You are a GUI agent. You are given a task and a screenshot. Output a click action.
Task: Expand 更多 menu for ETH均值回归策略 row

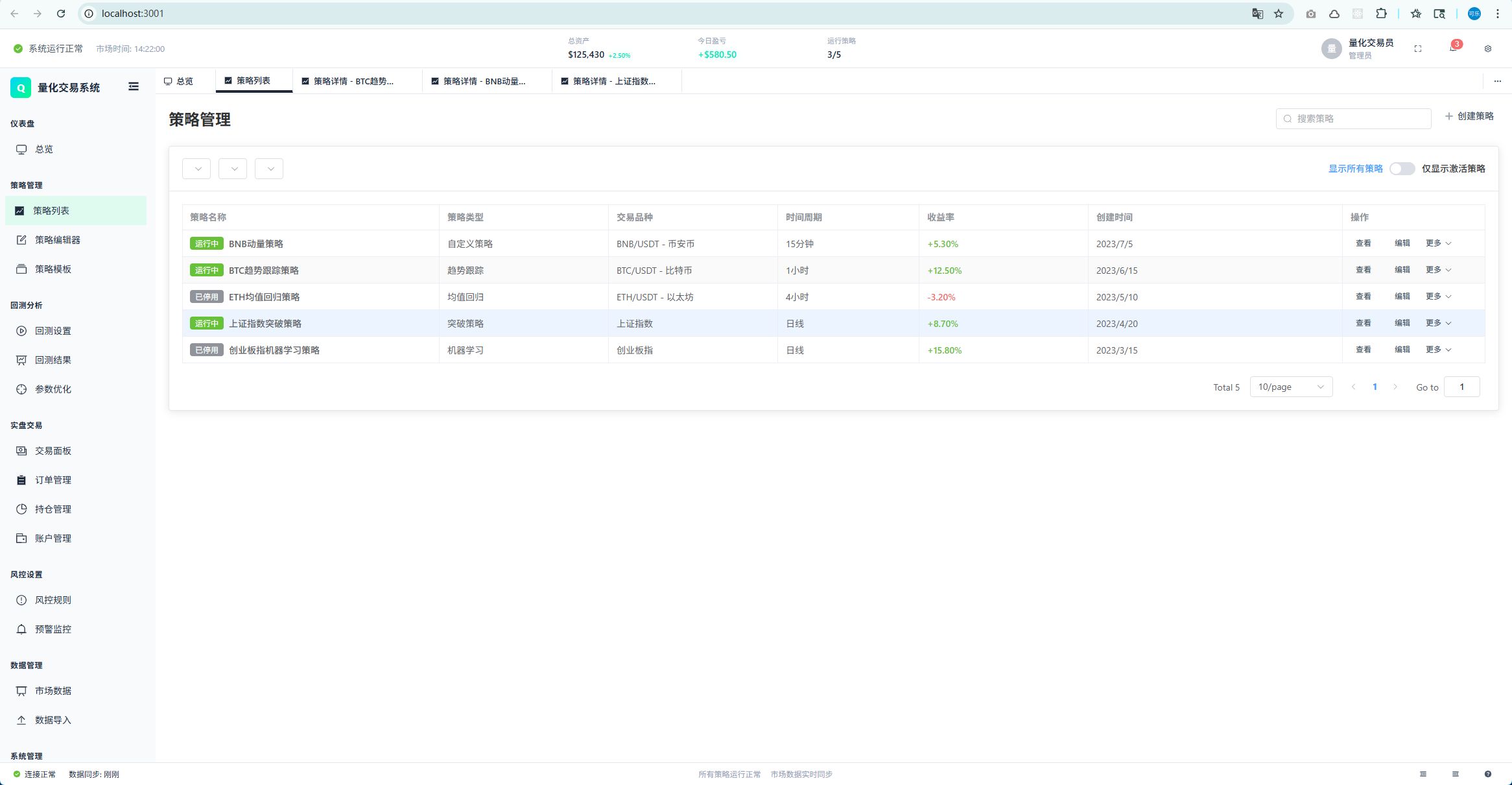click(1438, 296)
